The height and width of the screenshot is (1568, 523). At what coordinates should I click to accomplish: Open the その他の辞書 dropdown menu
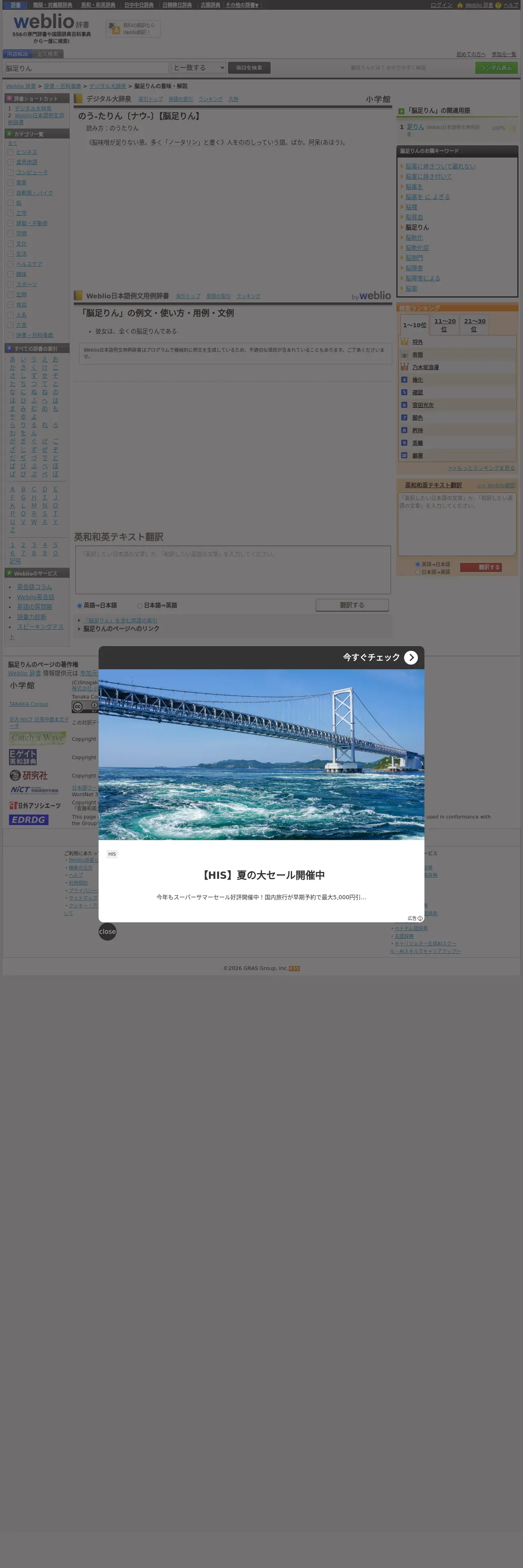242,5
